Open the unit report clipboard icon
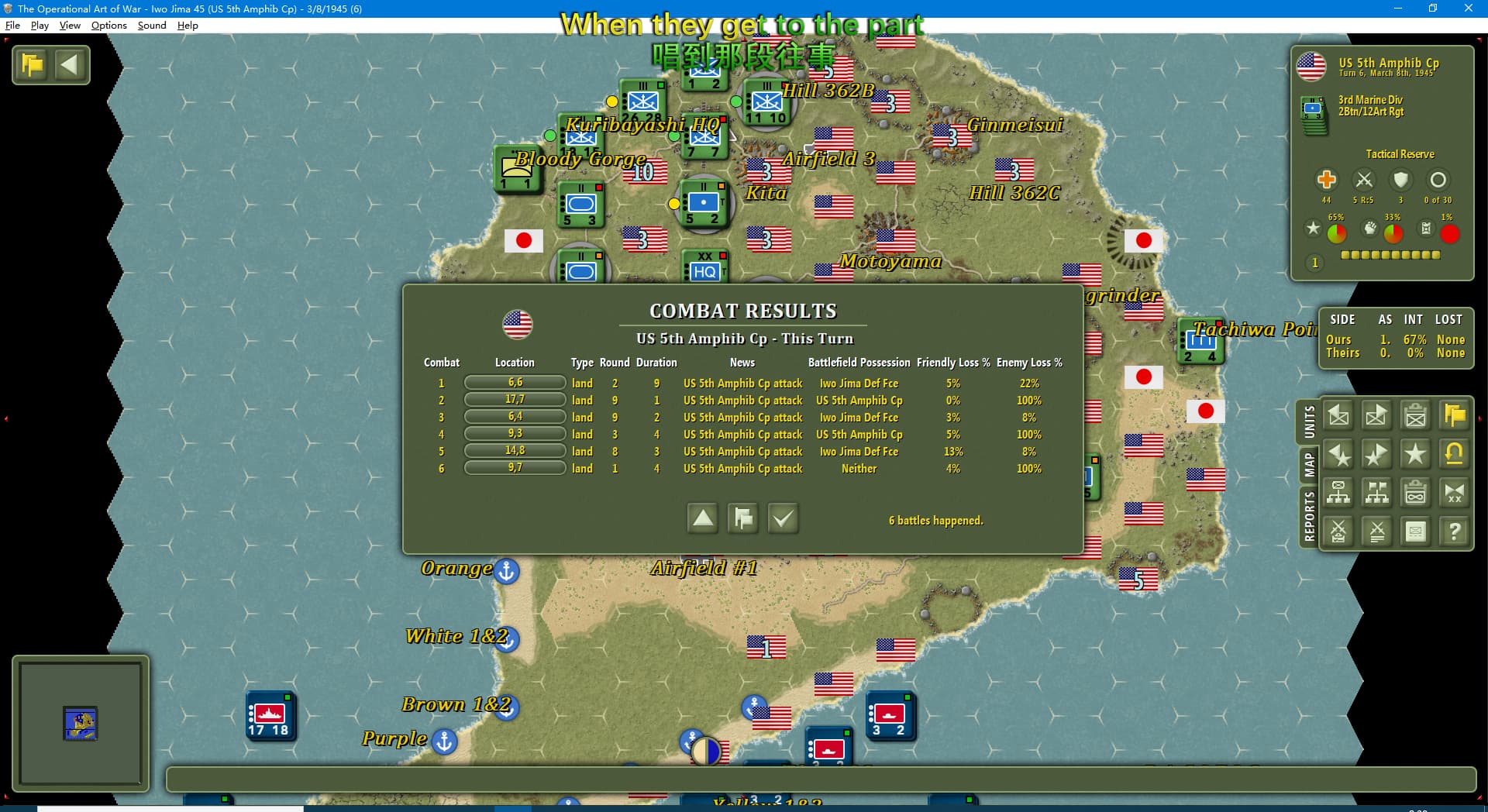 coord(1415,416)
